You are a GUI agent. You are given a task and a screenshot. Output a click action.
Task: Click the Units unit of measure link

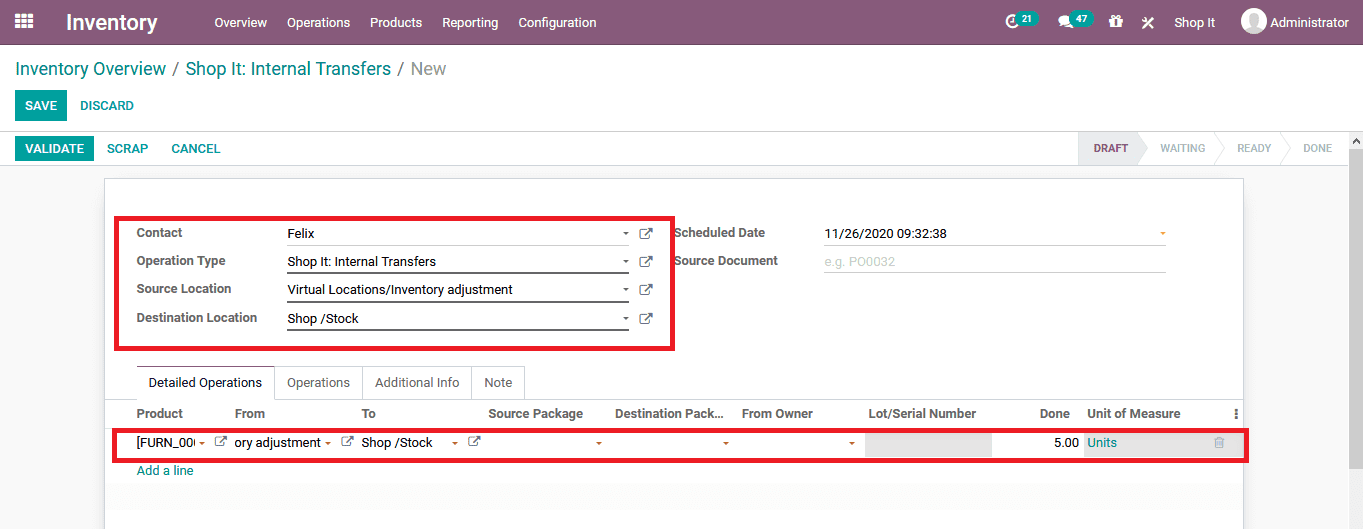tap(1102, 443)
